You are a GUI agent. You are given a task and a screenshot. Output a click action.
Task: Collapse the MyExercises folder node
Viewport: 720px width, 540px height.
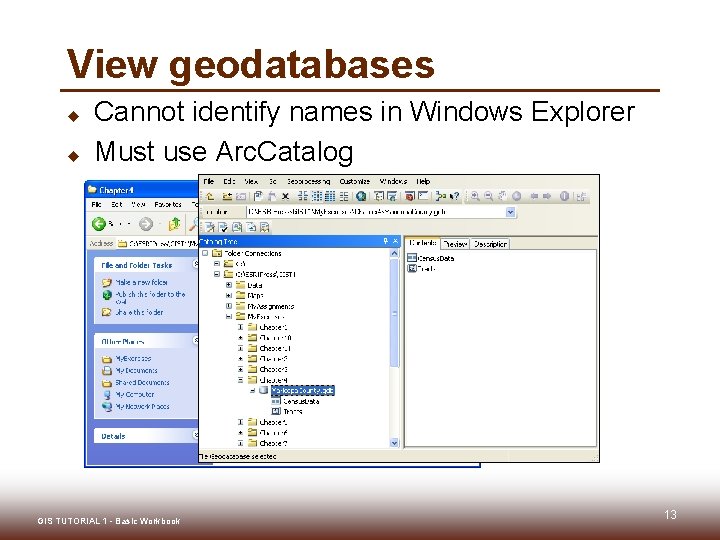tap(229, 316)
